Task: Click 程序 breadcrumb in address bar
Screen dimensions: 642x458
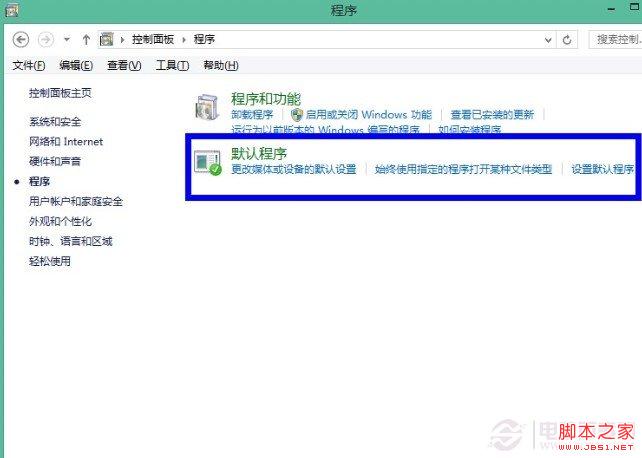Action: tap(204, 39)
